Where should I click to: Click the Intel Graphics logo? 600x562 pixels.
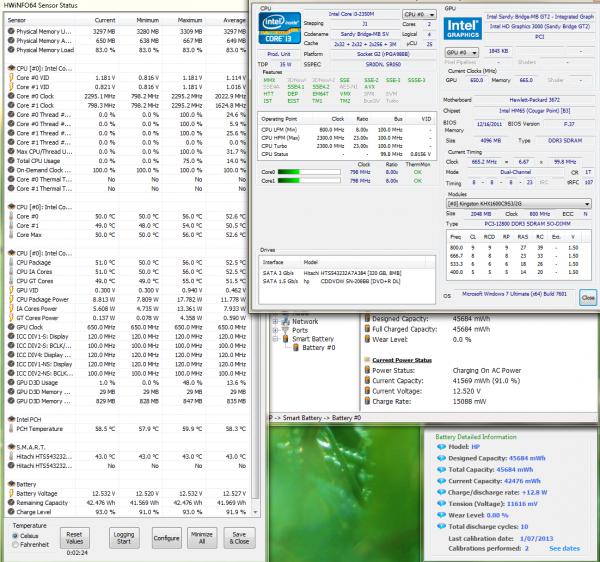463,29
